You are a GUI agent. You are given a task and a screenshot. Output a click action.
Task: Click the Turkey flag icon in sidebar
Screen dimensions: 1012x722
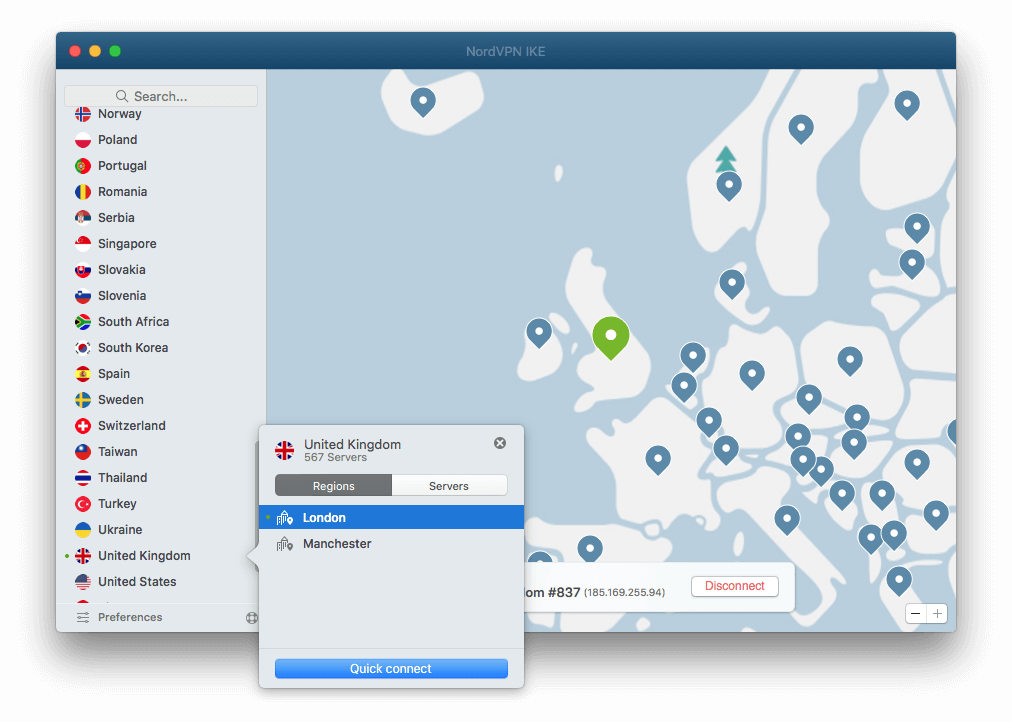click(83, 504)
